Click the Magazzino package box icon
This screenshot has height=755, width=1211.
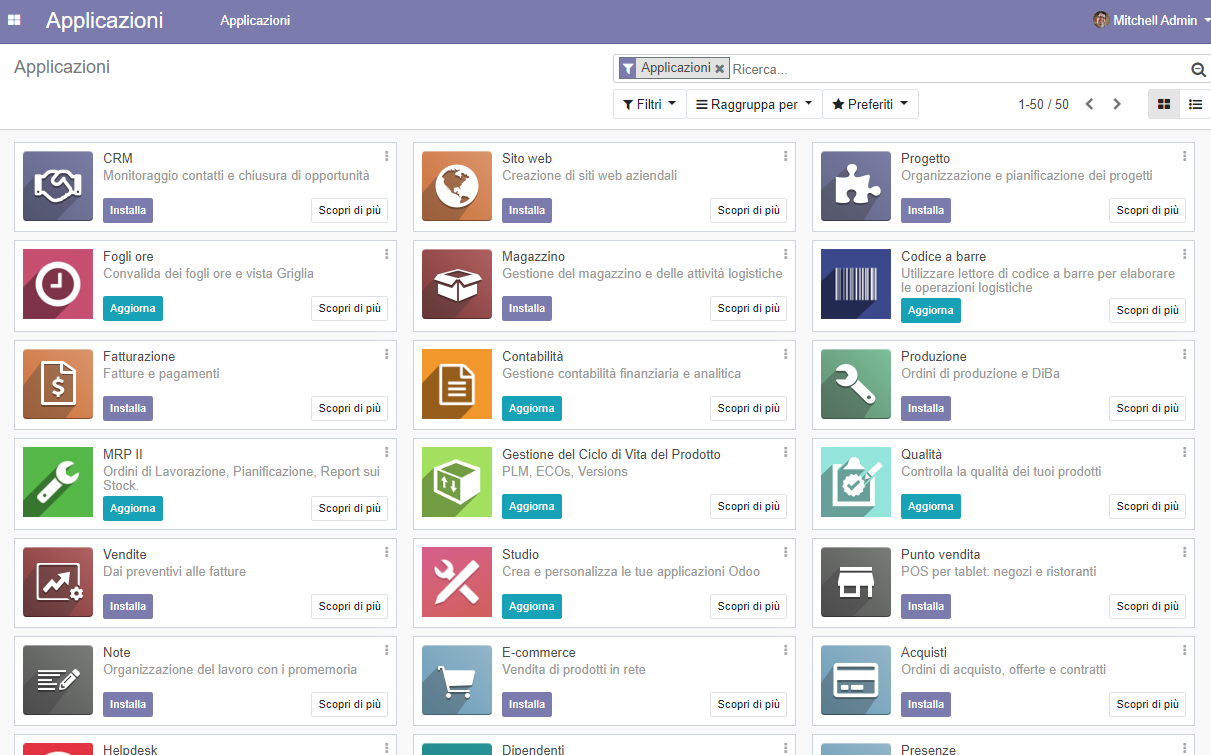click(x=456, y=284)
